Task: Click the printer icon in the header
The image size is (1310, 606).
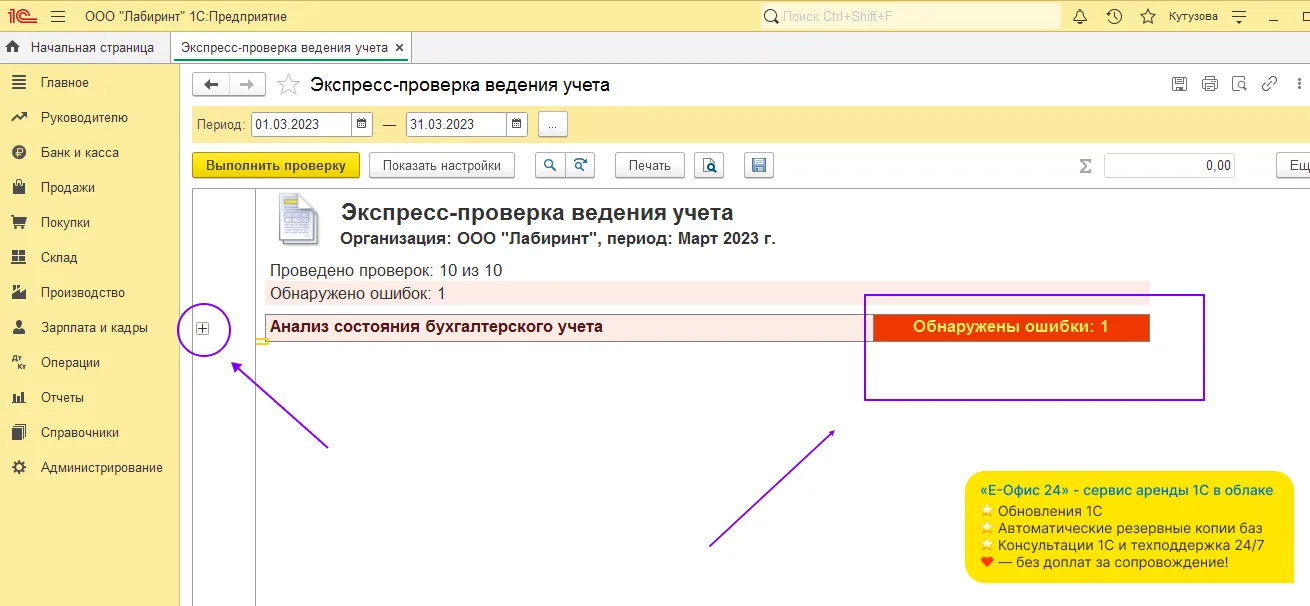Action: pos(1210,84)
